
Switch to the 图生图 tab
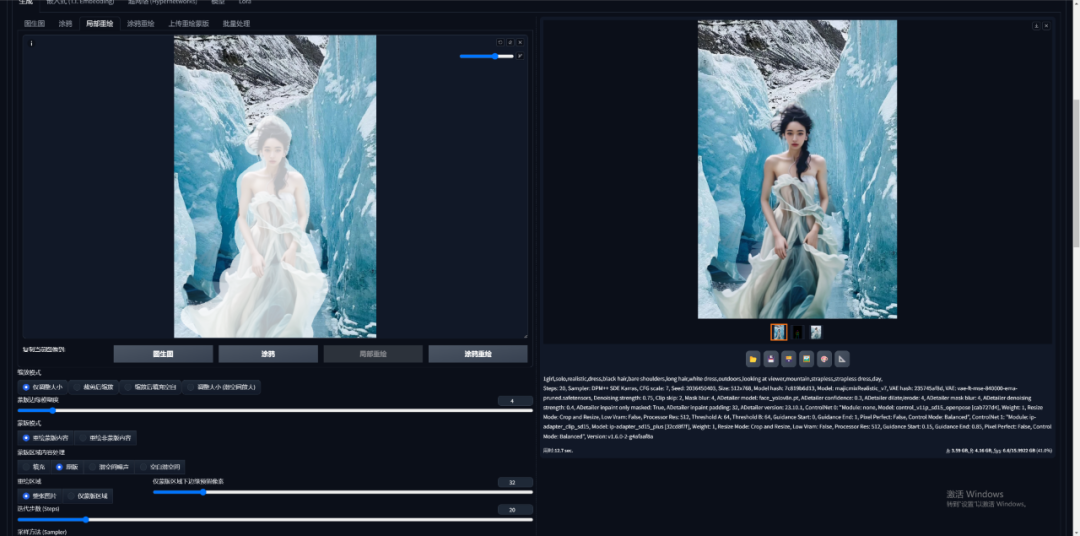point(34,23)
